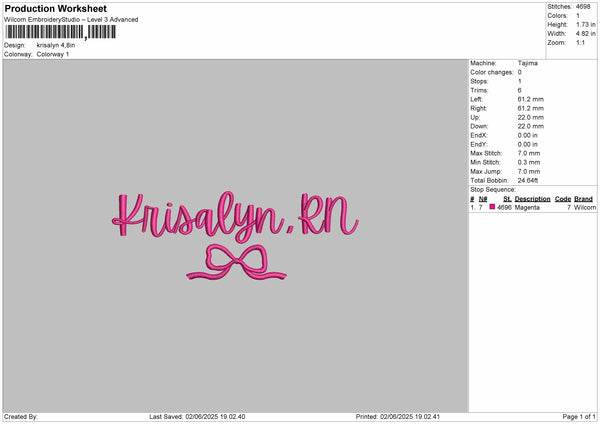600x424 pixels.
Task: Click the 'Wilcom' brand entry
Action: pyautogui.click(x=585, y=207)
